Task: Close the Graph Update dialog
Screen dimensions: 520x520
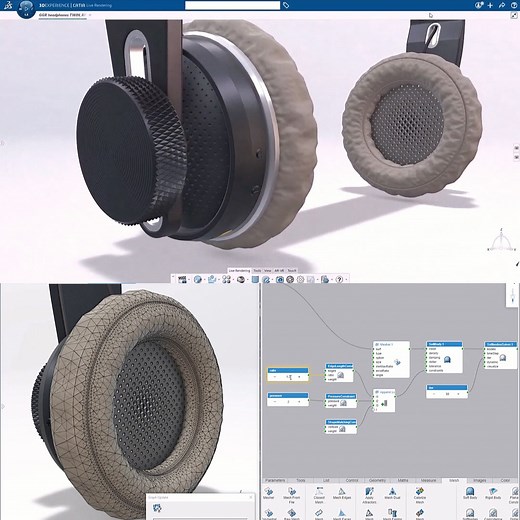Action: click(251, 497)
